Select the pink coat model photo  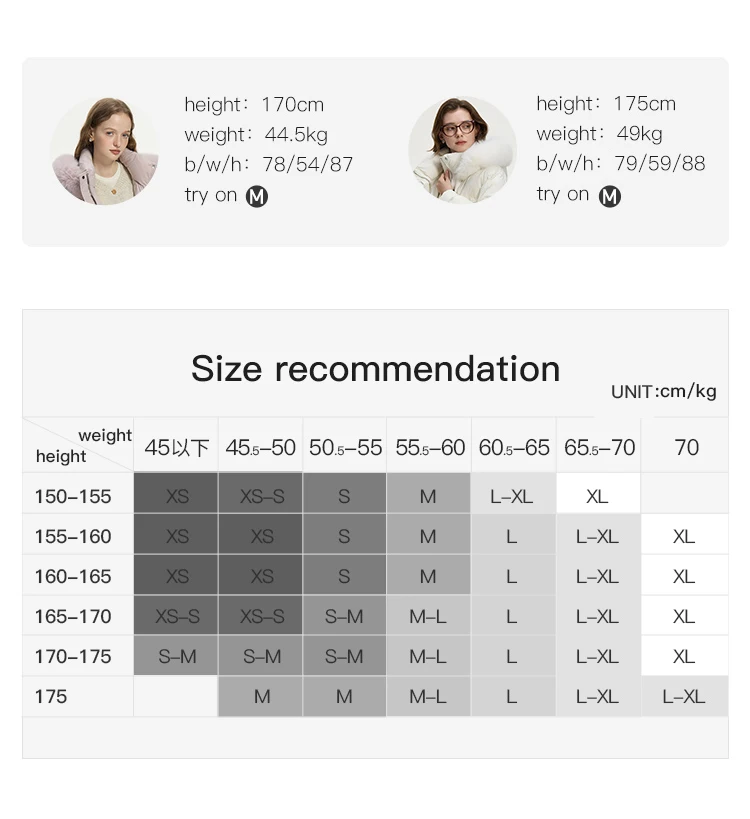pyautogui.click(x=104, y=150)
